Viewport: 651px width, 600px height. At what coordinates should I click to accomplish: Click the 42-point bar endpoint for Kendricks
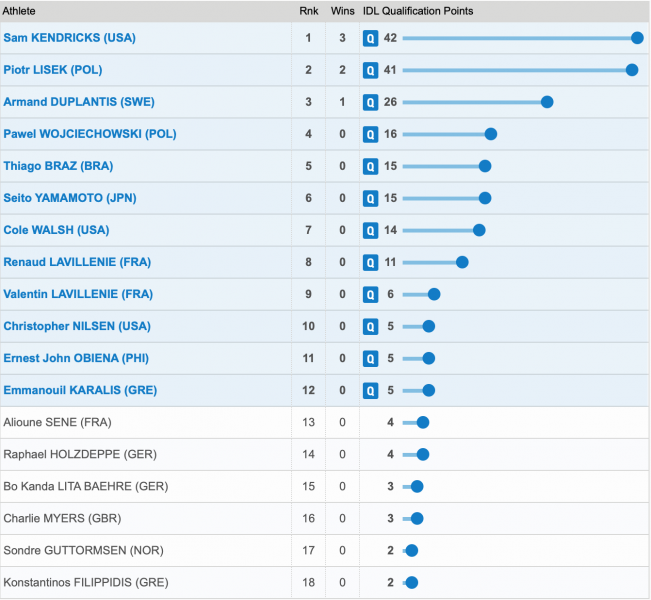[637, 38]
